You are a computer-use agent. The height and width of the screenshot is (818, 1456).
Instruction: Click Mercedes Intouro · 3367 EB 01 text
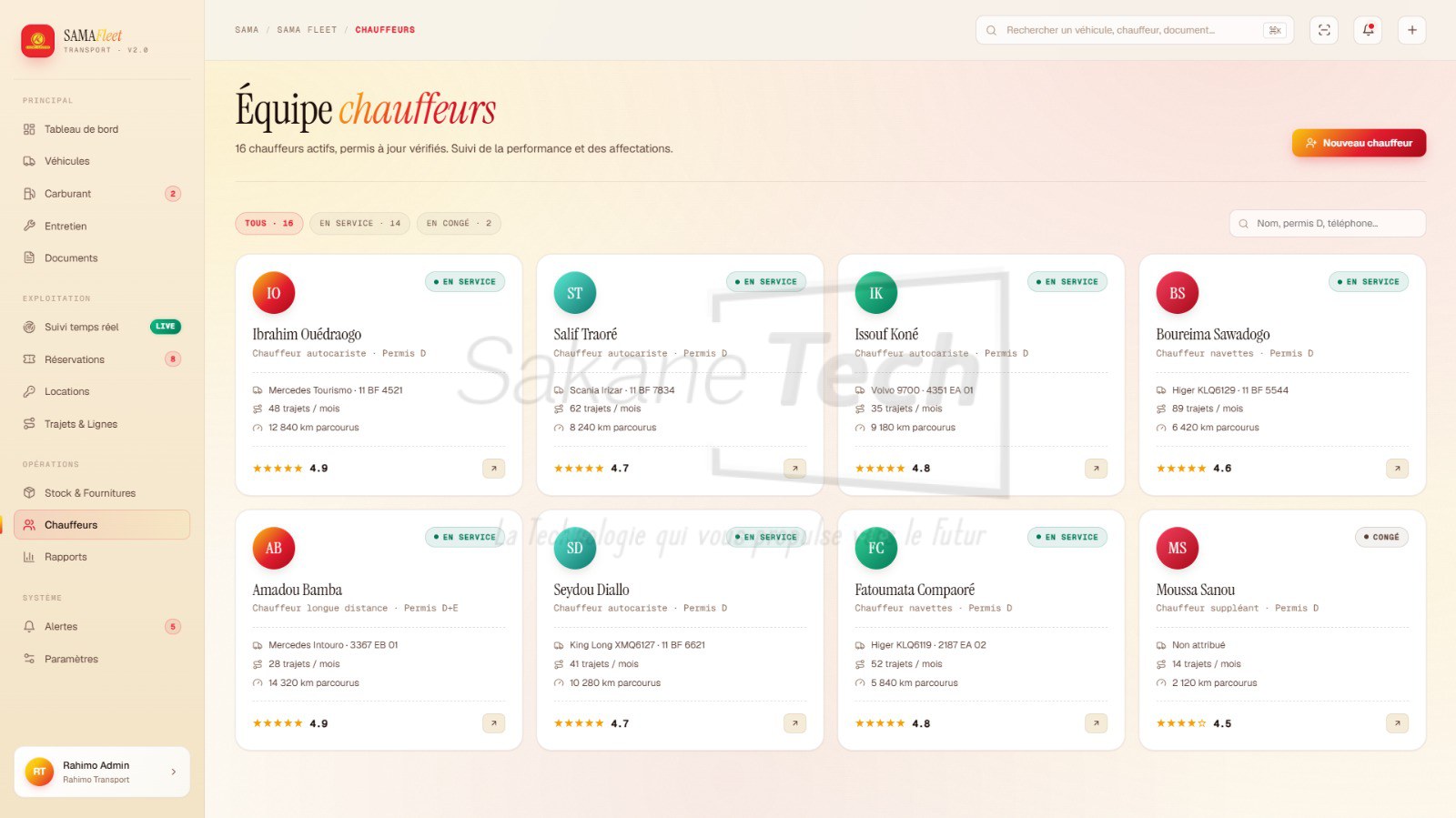pos(333,645)
